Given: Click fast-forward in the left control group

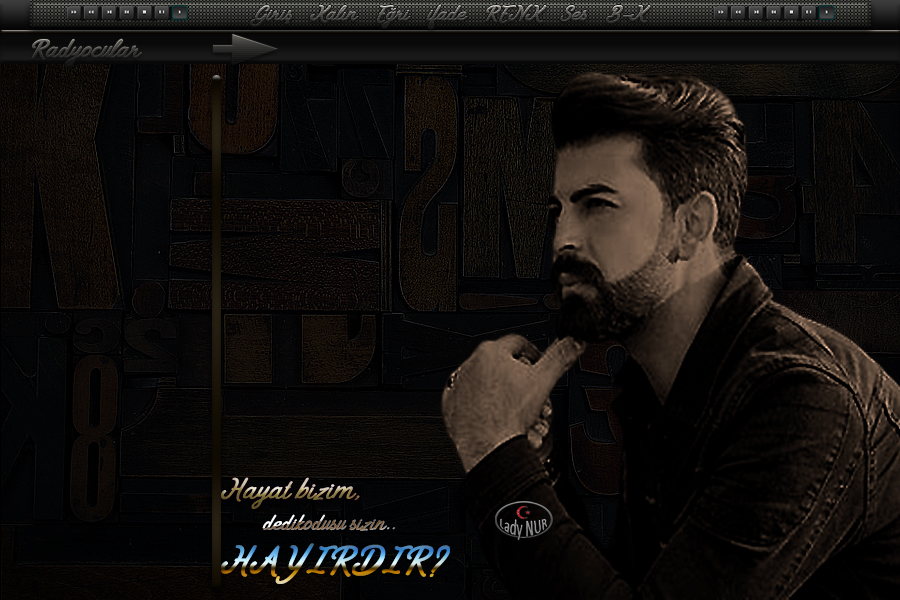Looking at the screenshot, I should tap(74, 12).
